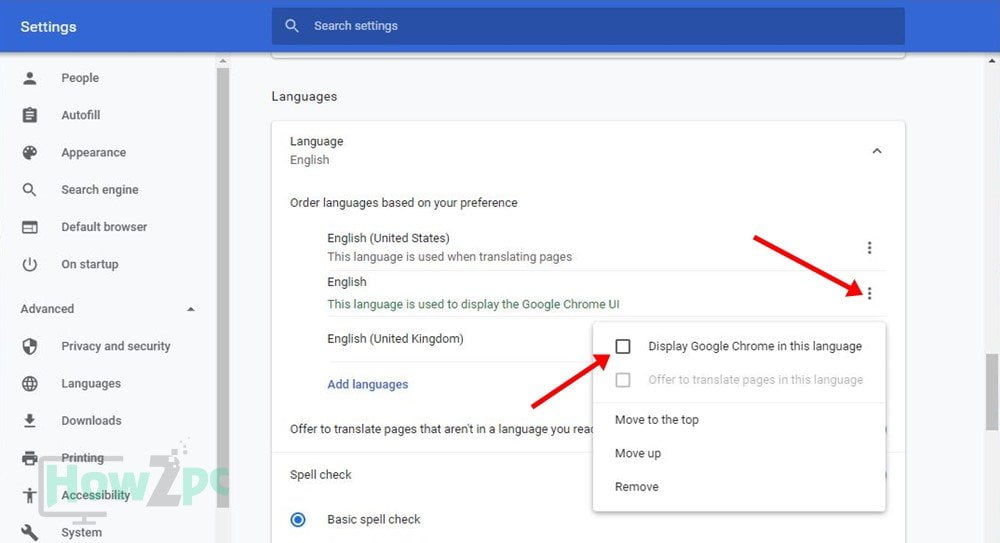The image size is (1000, 543).
Task: Click the Spell check label
Action: pyautogui.click(x=321, y=475)
